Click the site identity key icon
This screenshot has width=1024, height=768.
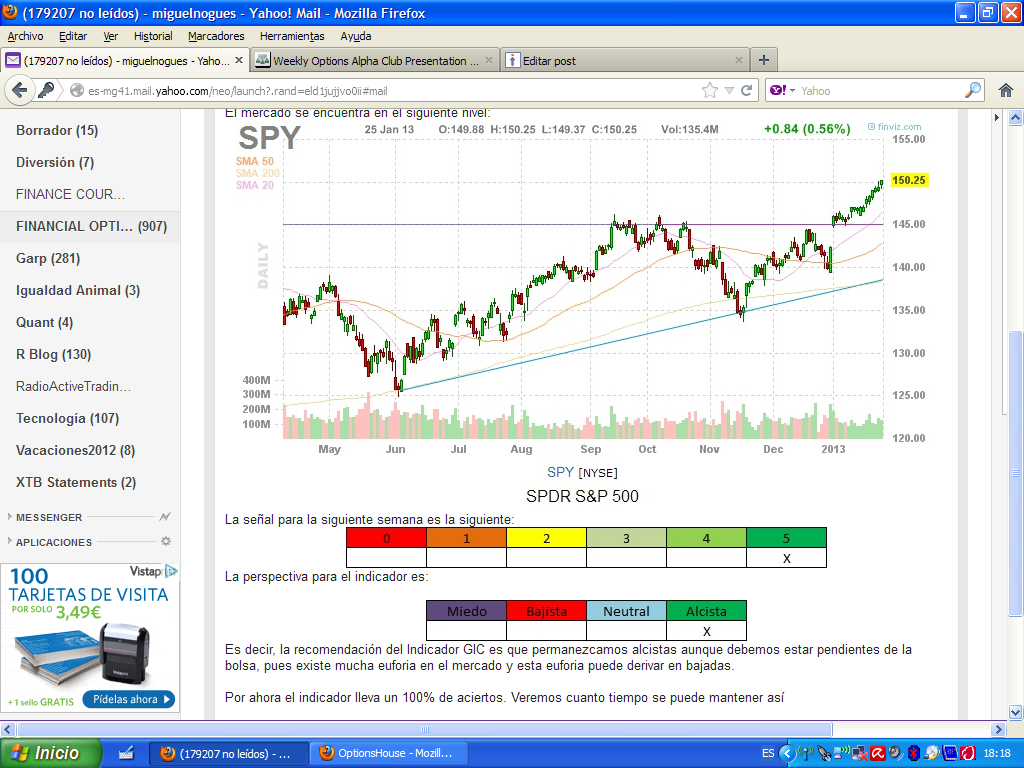tap(46, 90)
